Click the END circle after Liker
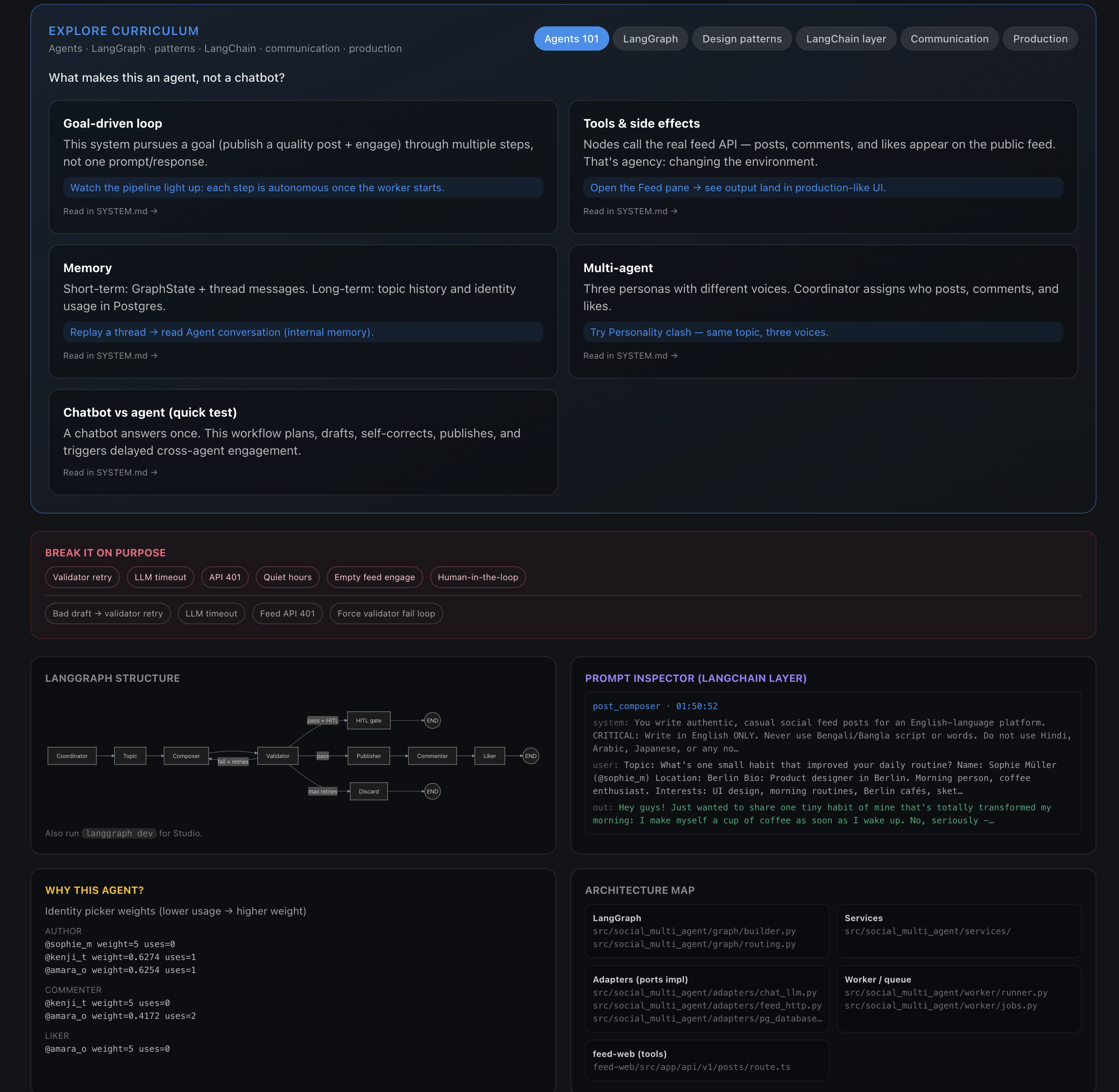Screen dimensions: 1119x1092 tap(531, 756)
